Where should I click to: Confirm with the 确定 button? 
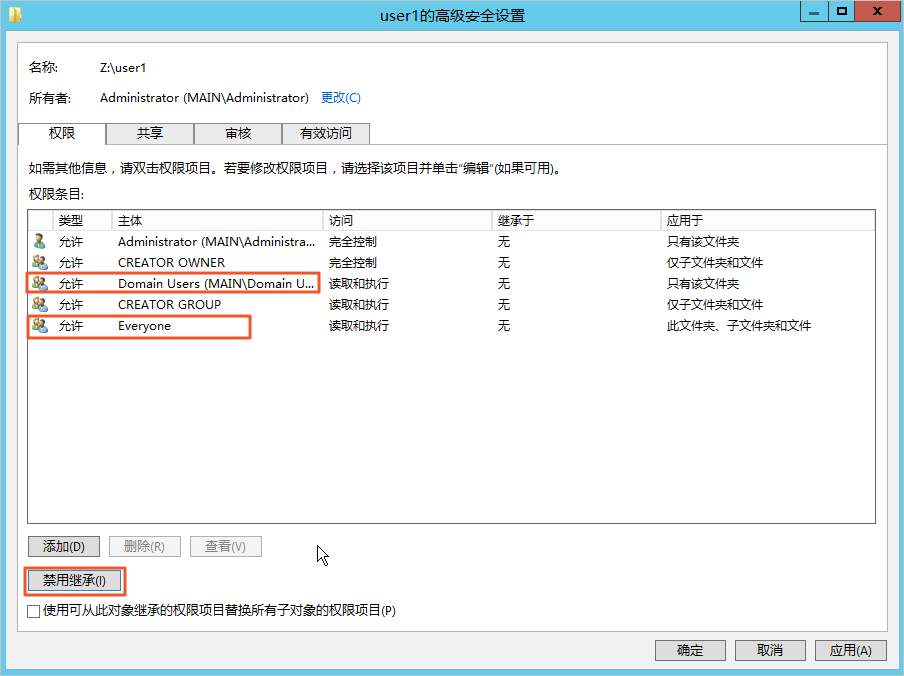pos(690,651)
